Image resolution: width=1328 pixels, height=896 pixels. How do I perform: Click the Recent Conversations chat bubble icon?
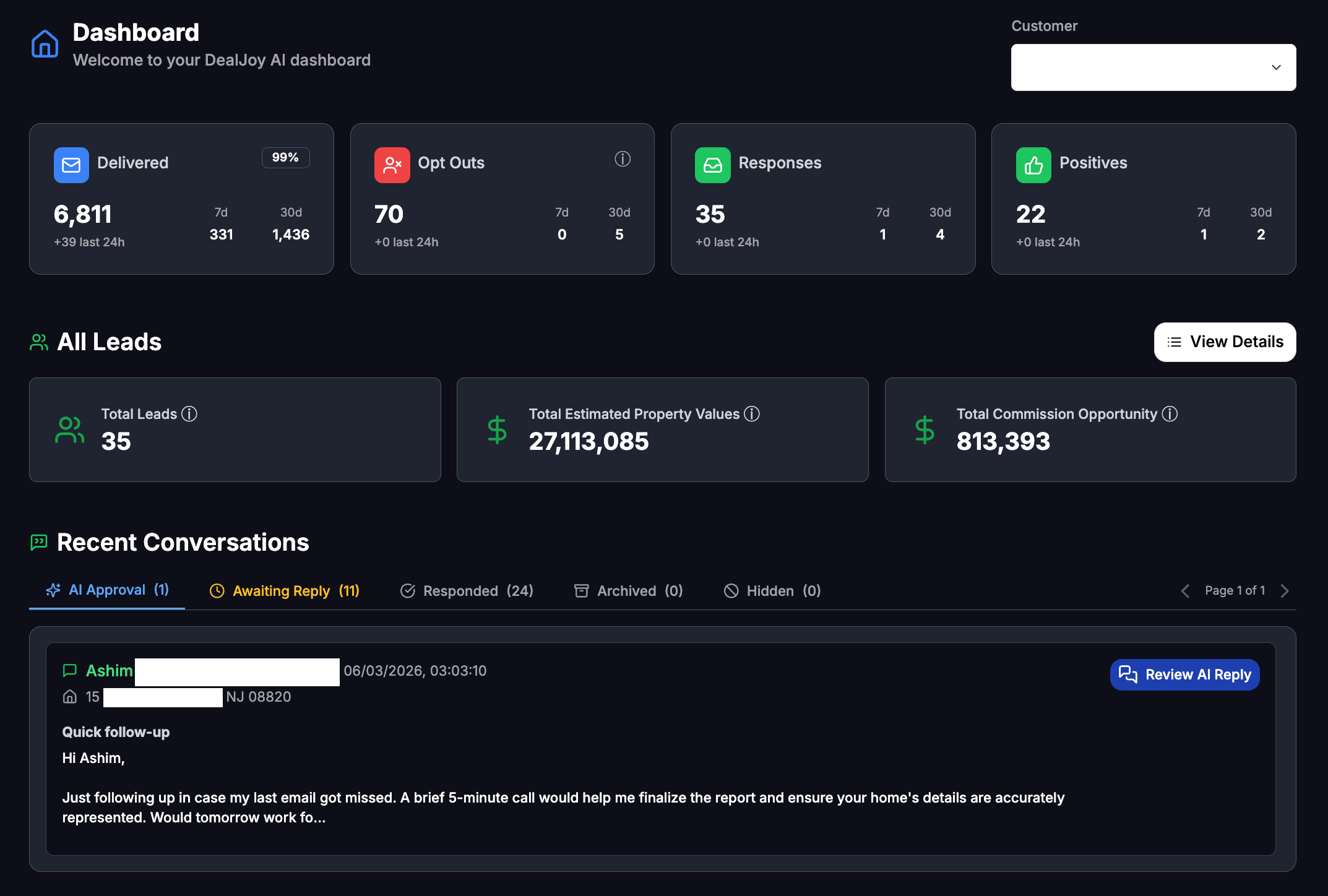(38, 542)
